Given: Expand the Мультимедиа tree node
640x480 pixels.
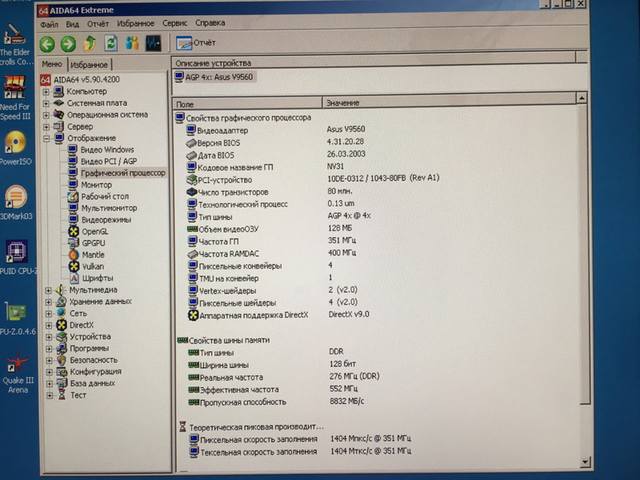Looking at the screenshot, I should click(46, 290).
